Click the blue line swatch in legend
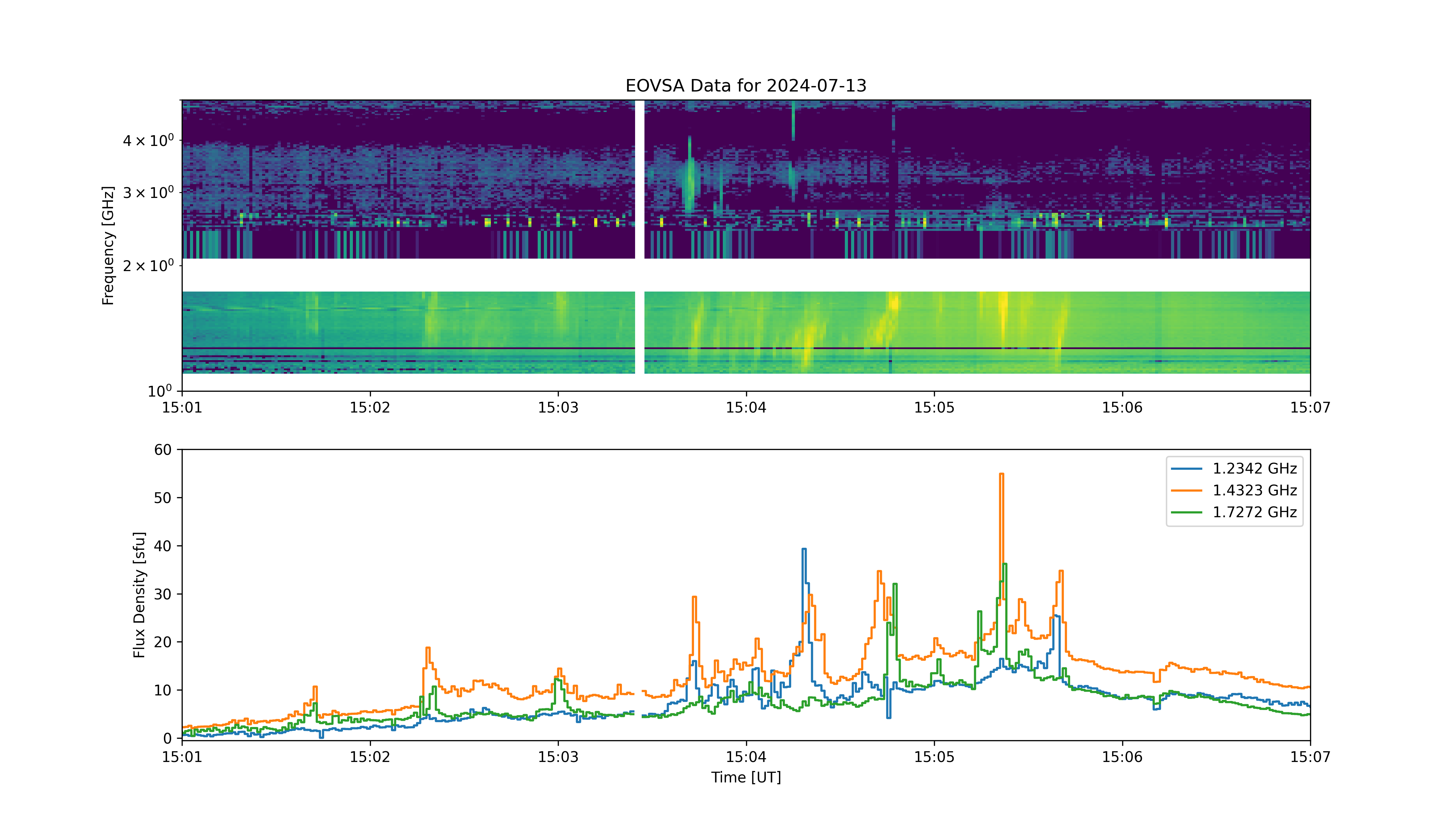This screenshot has height=832, width=1456. click(x=1187, y=469)
